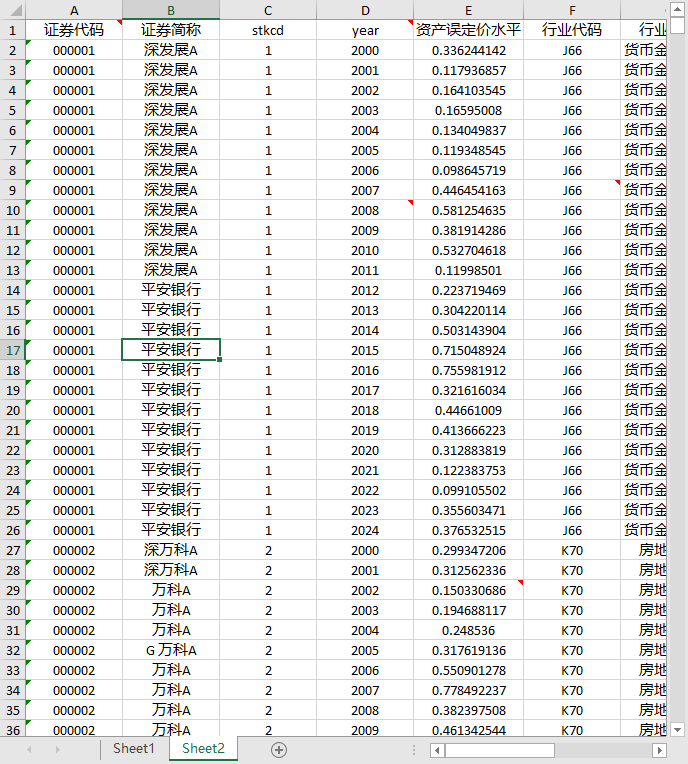Click vertical scrollbar up arrow
Screen dimensions: 688x764
(x=677, y=9)
